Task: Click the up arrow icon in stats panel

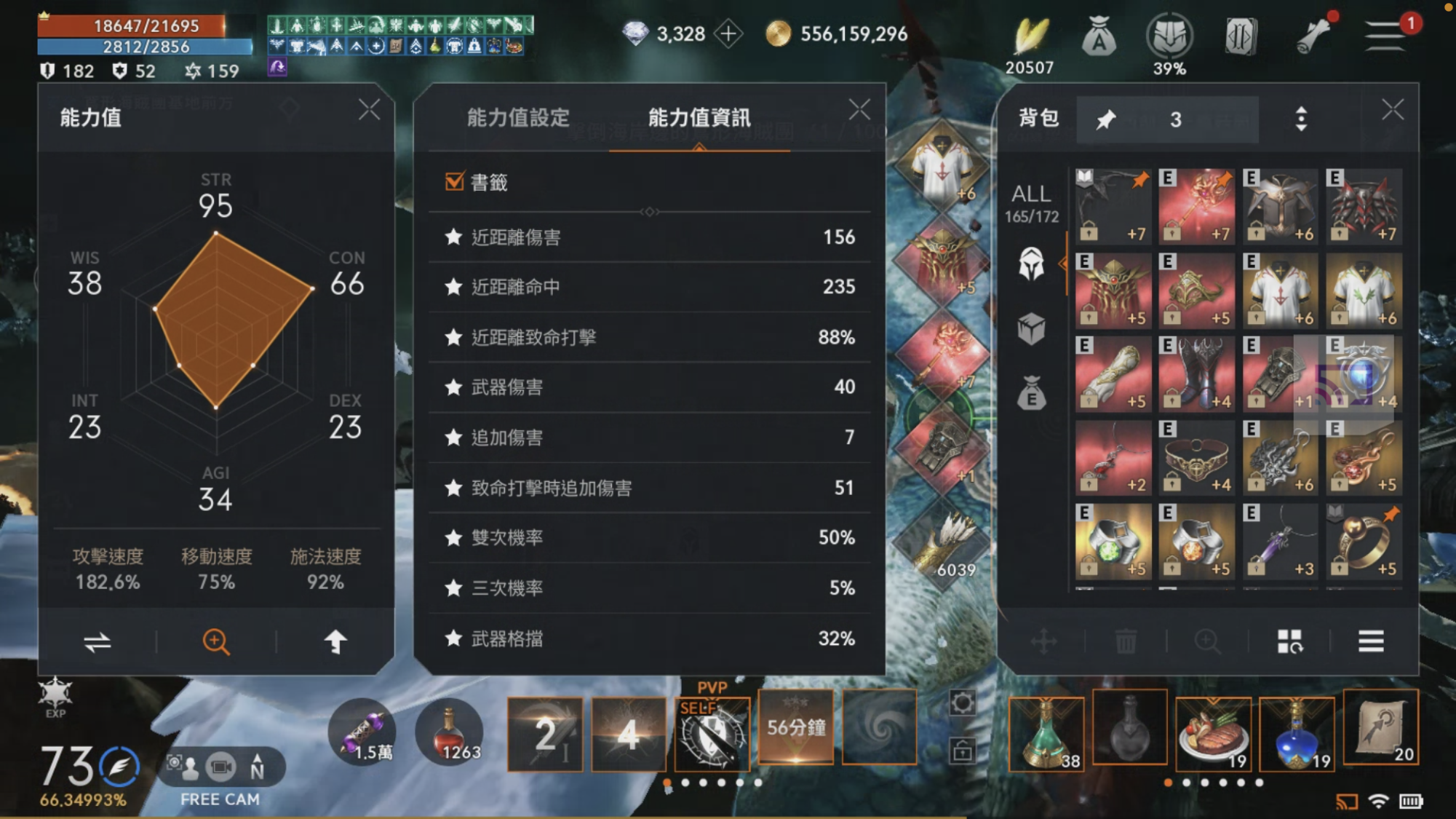Action: (335, 641)
